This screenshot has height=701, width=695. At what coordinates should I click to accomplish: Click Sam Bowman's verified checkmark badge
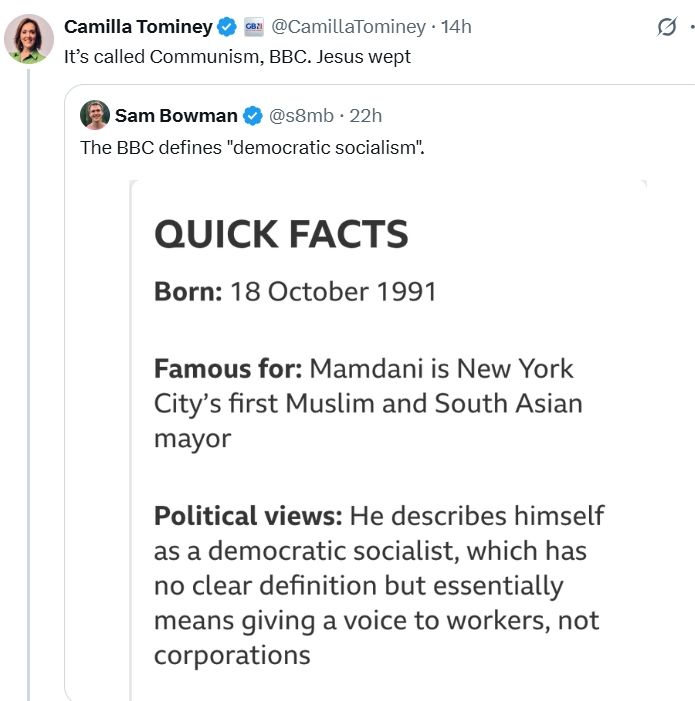click(254, 115)
